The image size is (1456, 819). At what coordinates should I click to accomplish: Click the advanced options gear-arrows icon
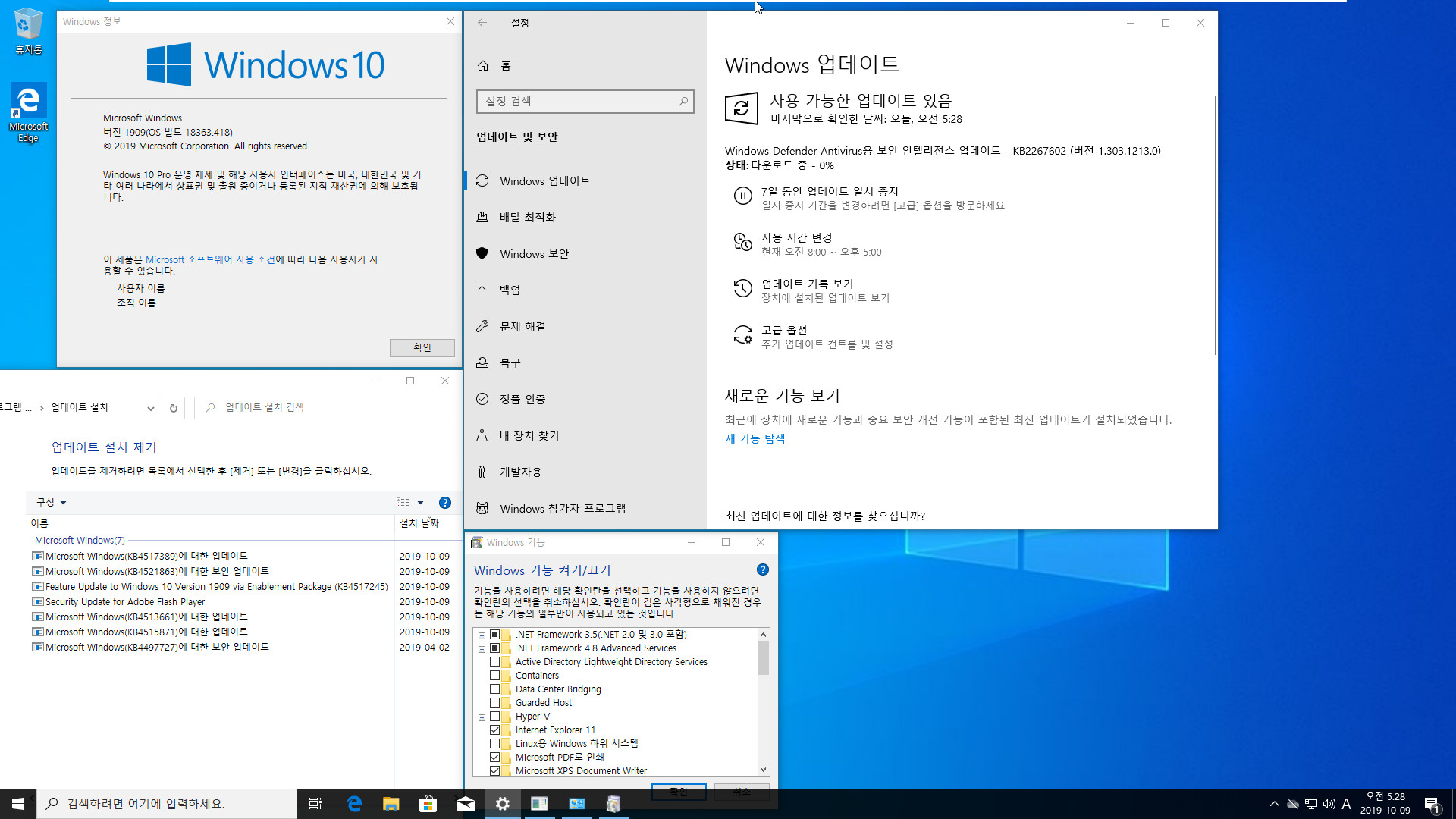[x=742, y=335]
